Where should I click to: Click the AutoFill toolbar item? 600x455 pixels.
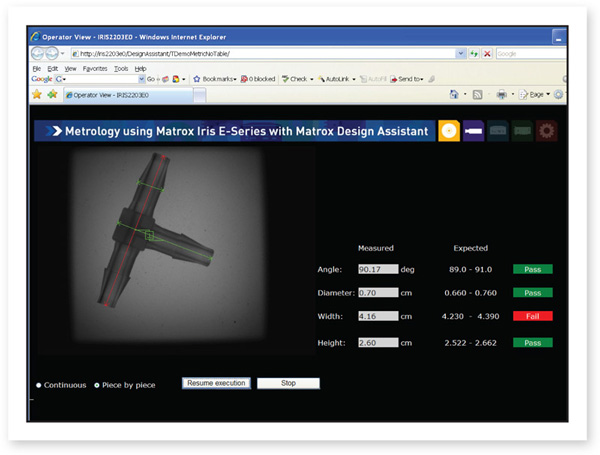pyautogui.click(x=373, y=79)
